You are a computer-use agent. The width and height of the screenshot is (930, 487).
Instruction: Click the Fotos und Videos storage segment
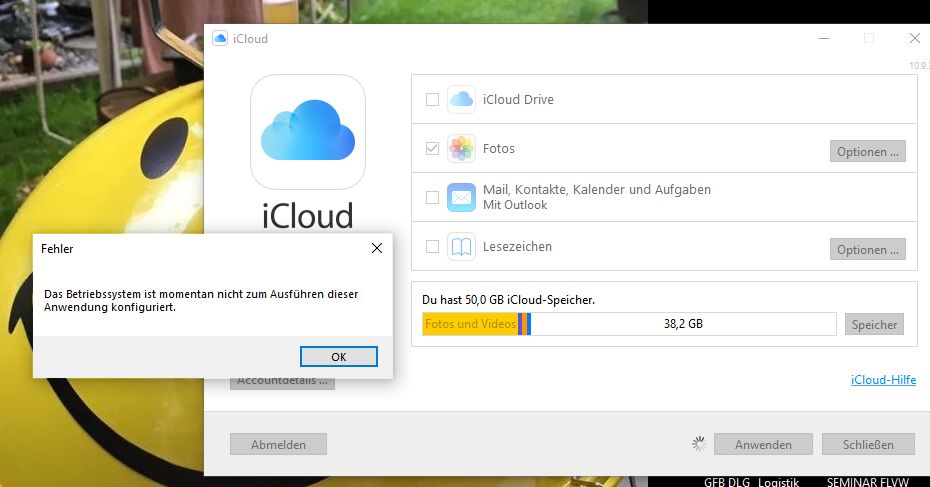[x=470, y=324]
